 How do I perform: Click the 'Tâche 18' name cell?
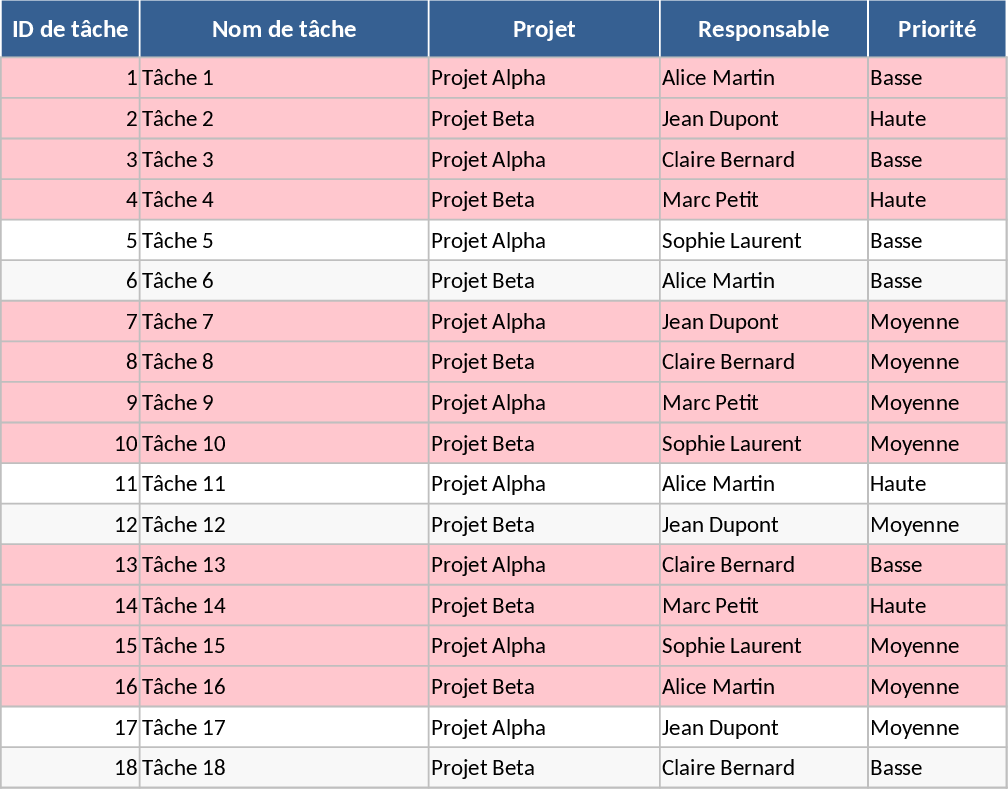284,768
